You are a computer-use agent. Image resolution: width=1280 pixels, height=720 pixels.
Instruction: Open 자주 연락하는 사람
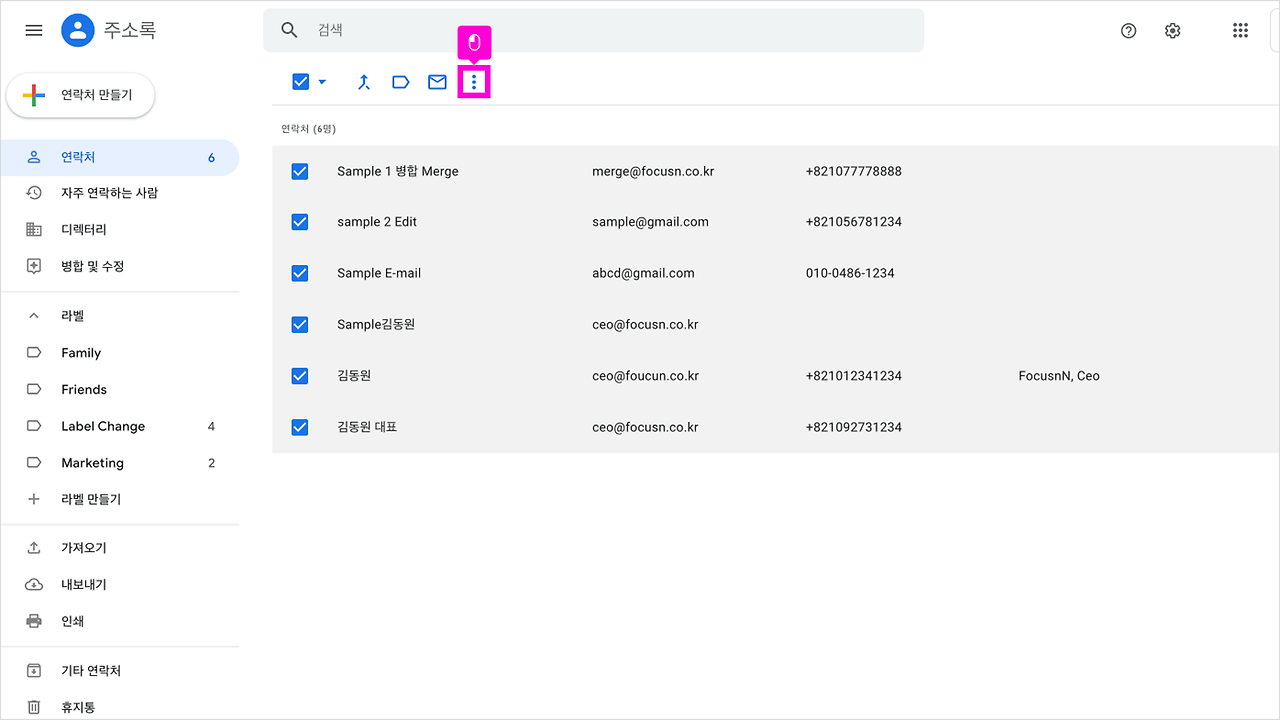(120, 193)
